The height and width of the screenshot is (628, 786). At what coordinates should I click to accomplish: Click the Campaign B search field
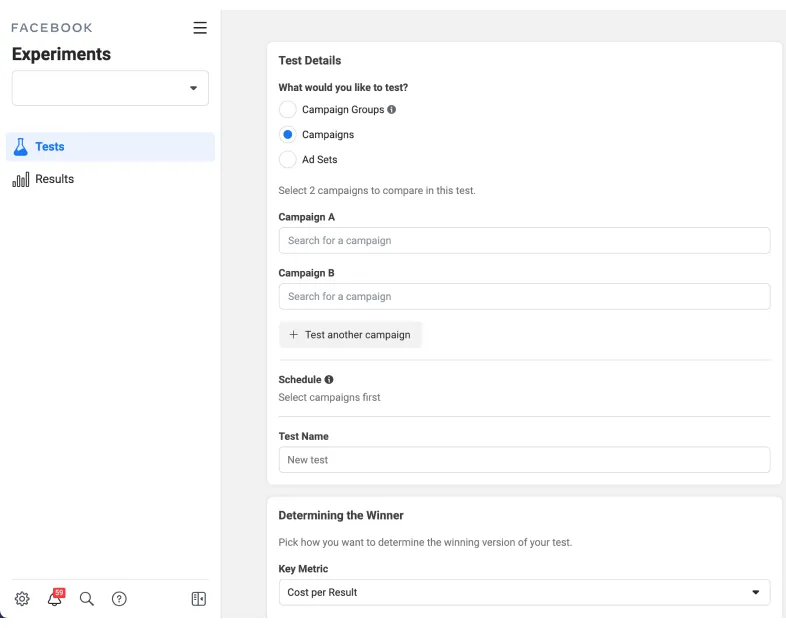pyautogui.click(x=524, y=297)
